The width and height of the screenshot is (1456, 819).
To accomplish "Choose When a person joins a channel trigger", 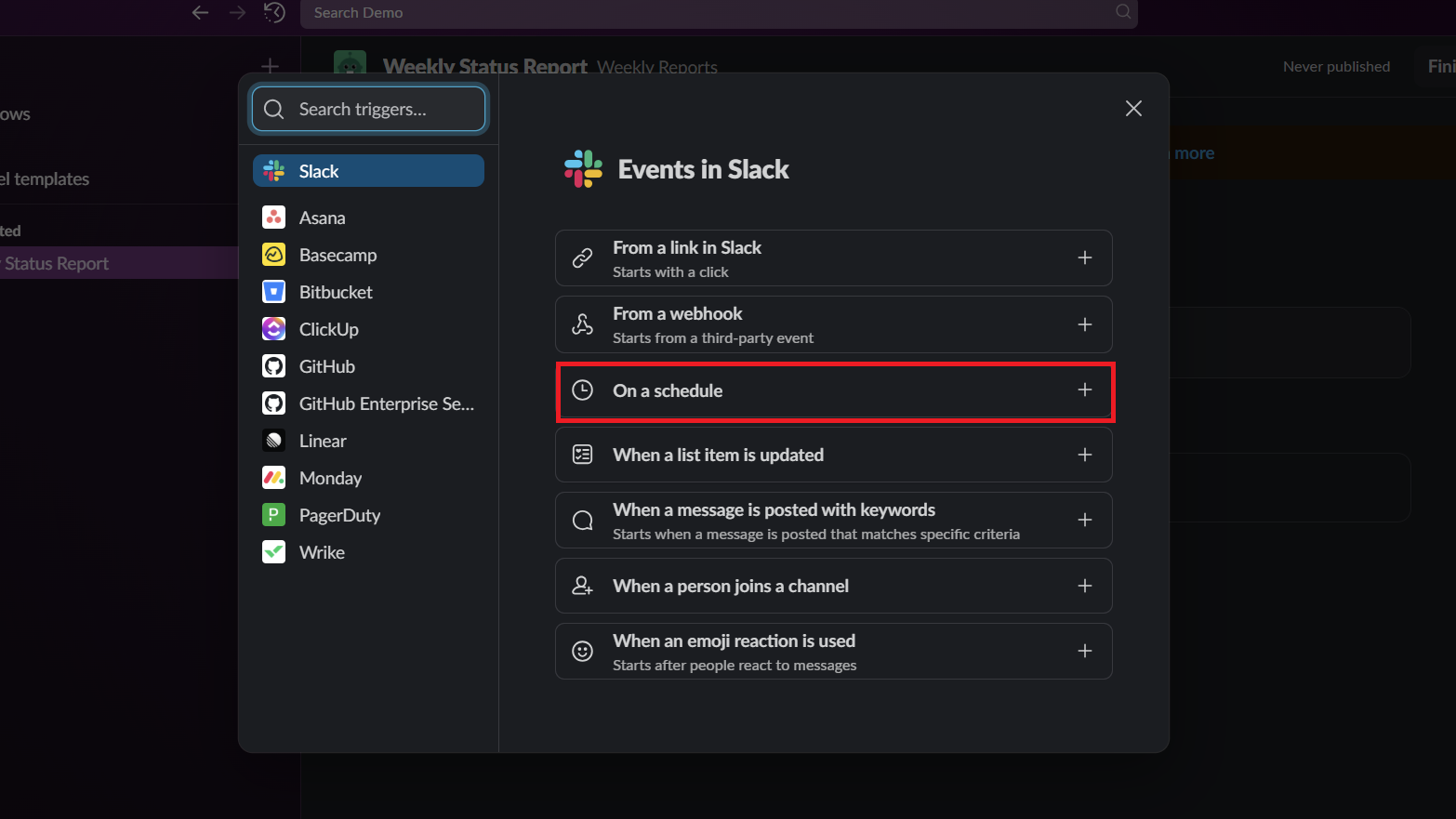I will (x=834, y=586).
